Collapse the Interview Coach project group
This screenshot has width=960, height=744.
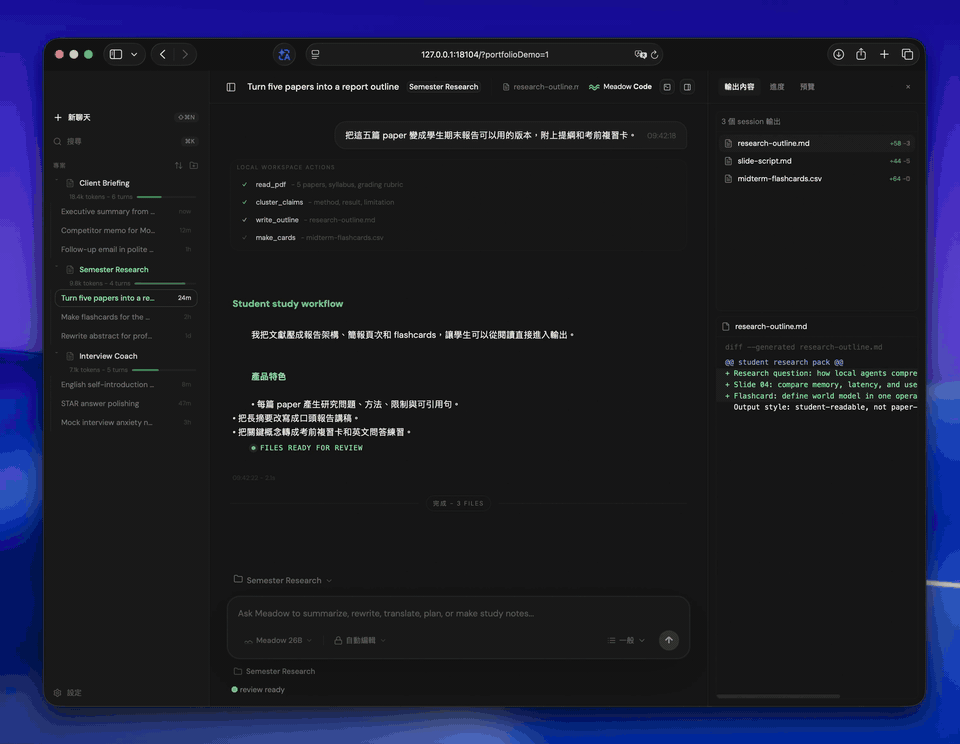(57, 354)
